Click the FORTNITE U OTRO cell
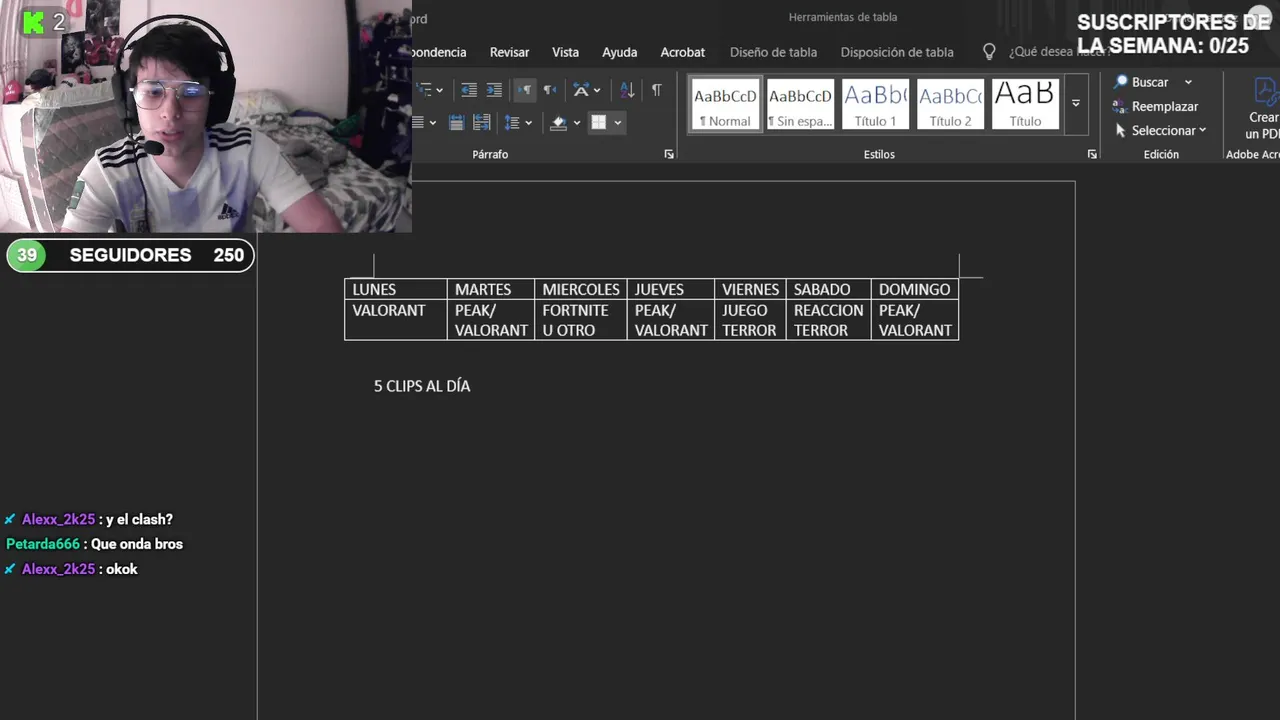Screen dimensions: 1280x720 (581, 320)
